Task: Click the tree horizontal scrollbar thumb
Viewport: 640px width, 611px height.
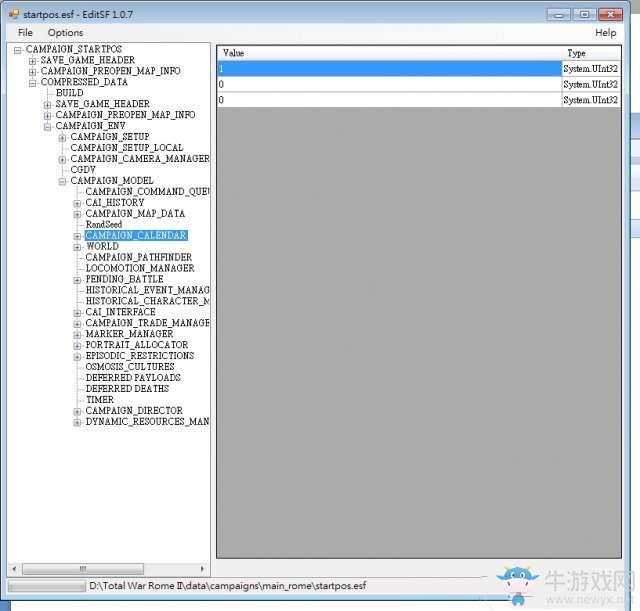Action: pos(83,569)
